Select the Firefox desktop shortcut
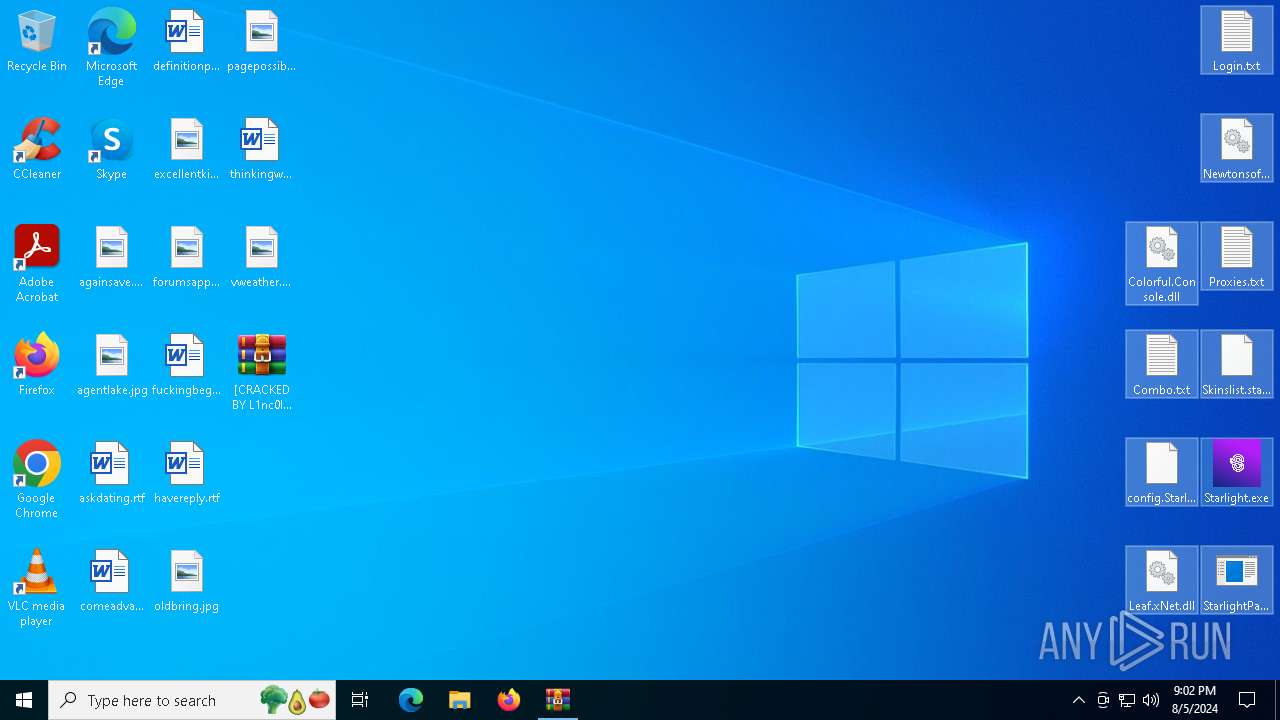This screenshot has height=720, width=1280. click(37, 366)
